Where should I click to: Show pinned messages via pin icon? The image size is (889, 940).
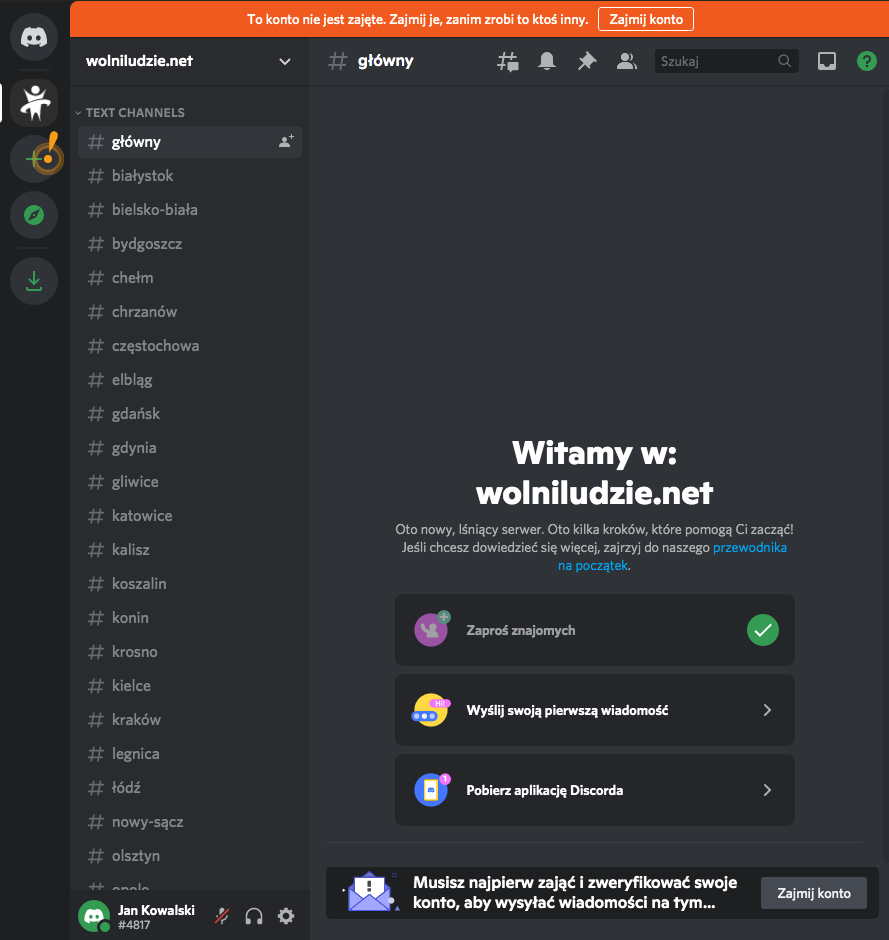point(587,61)
